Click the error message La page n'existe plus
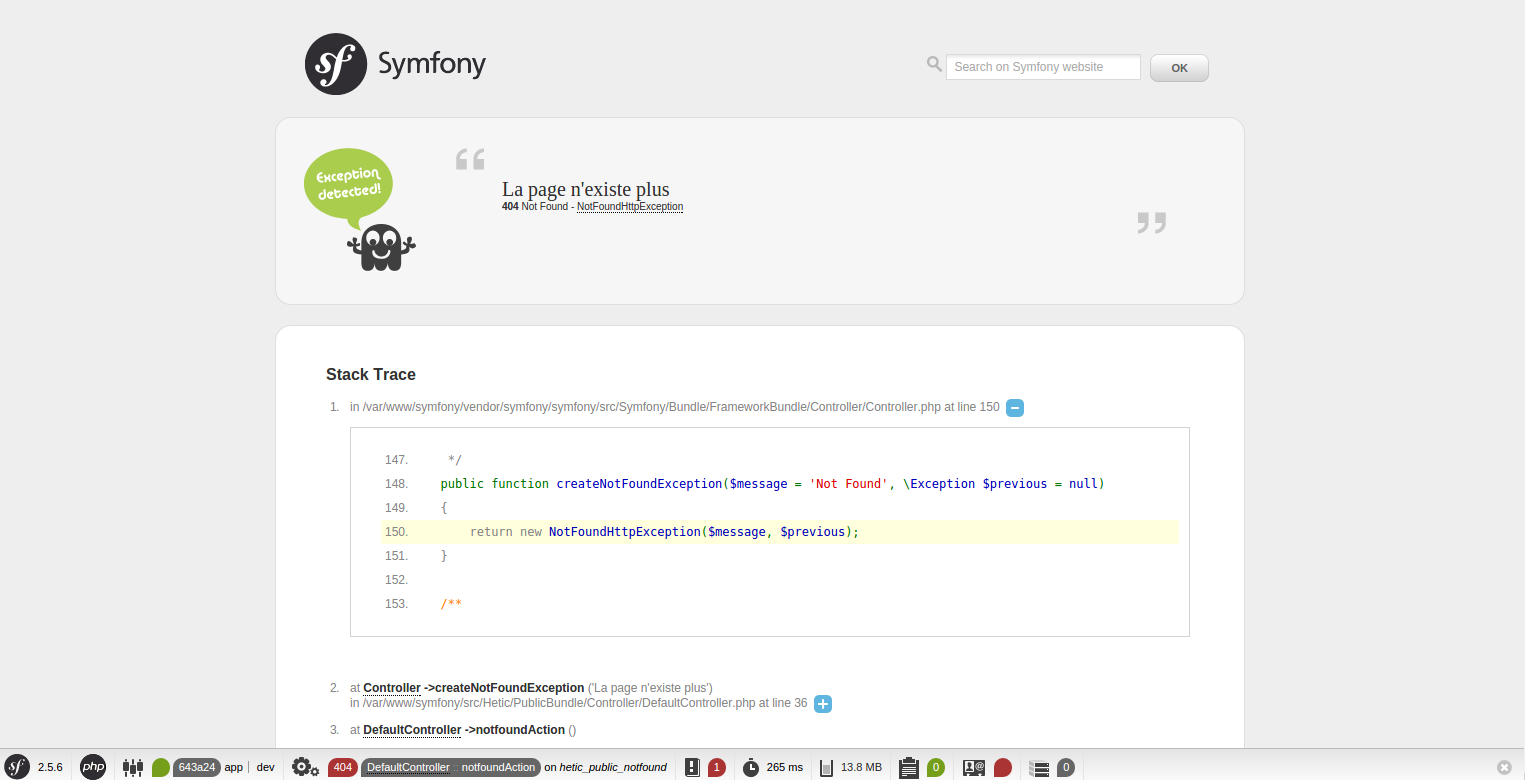This screenshot has width=1525, height=780. point(586,189)
